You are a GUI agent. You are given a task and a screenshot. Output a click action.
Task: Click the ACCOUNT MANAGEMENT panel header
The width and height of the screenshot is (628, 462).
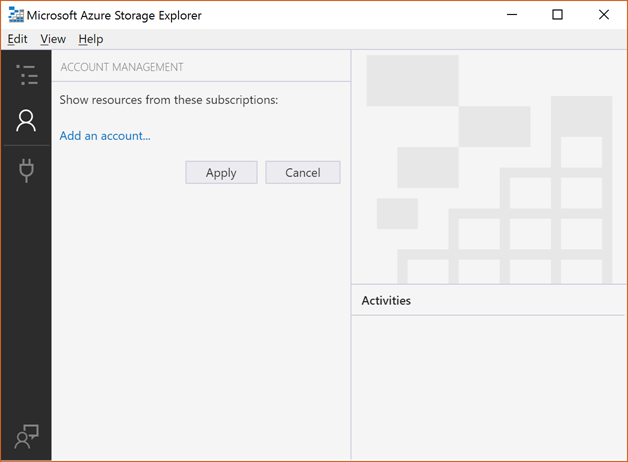122,67
